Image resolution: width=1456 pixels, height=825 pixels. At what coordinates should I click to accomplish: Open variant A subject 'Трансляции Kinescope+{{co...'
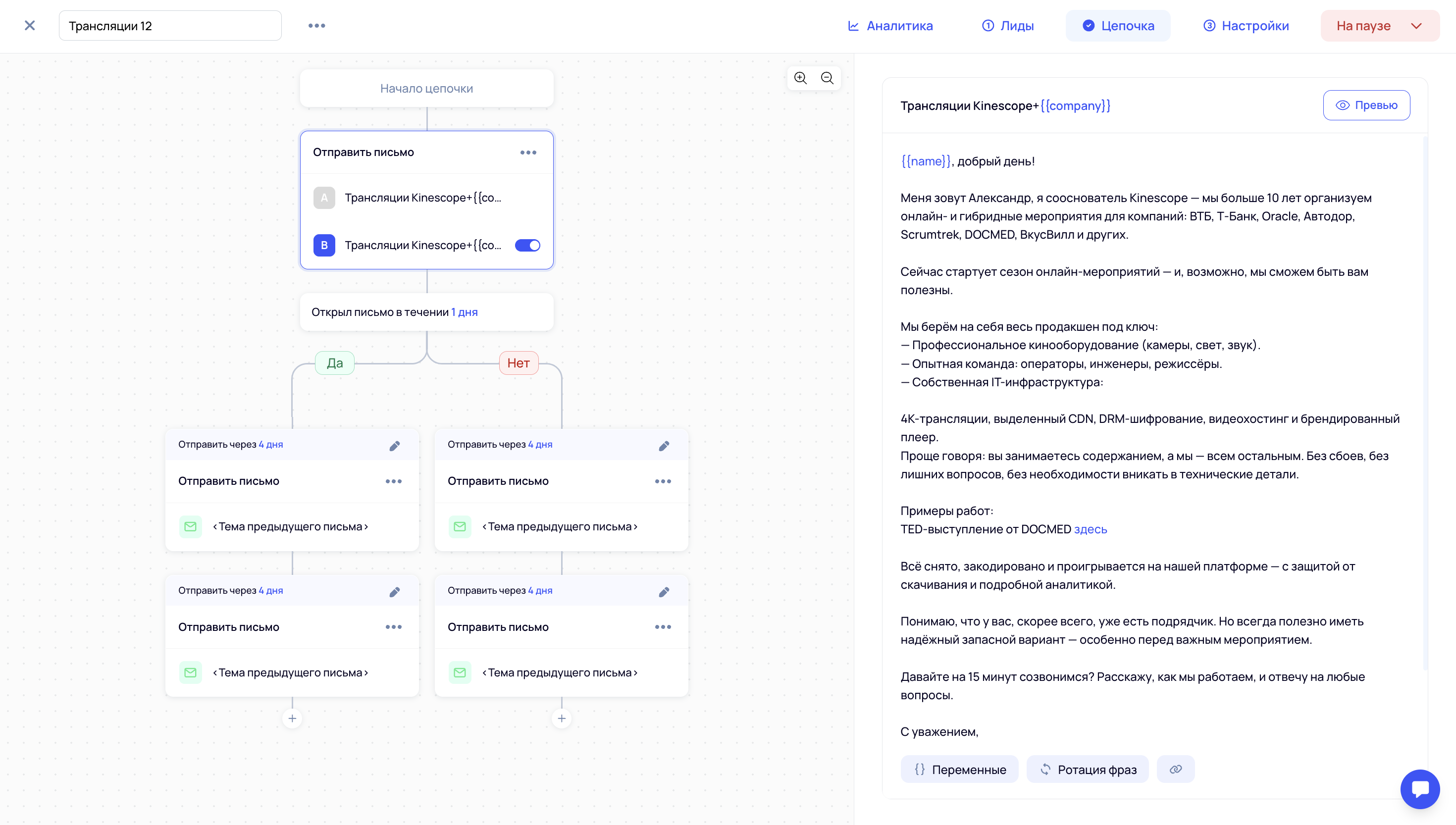(423, 198)
